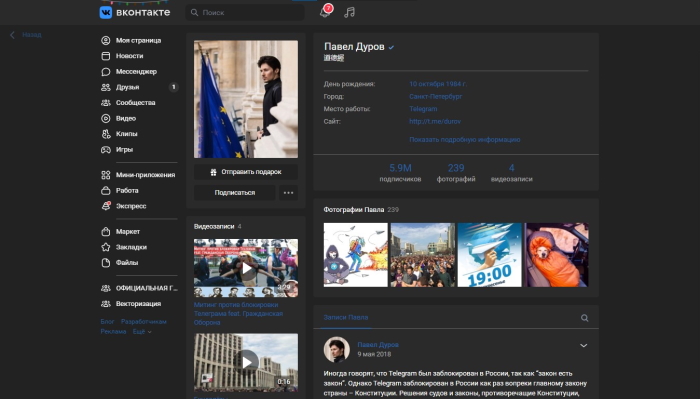Open the 19:00 paper plane poster photo
This screenshot has width=700, height=399.
click(x=489, y=255)
